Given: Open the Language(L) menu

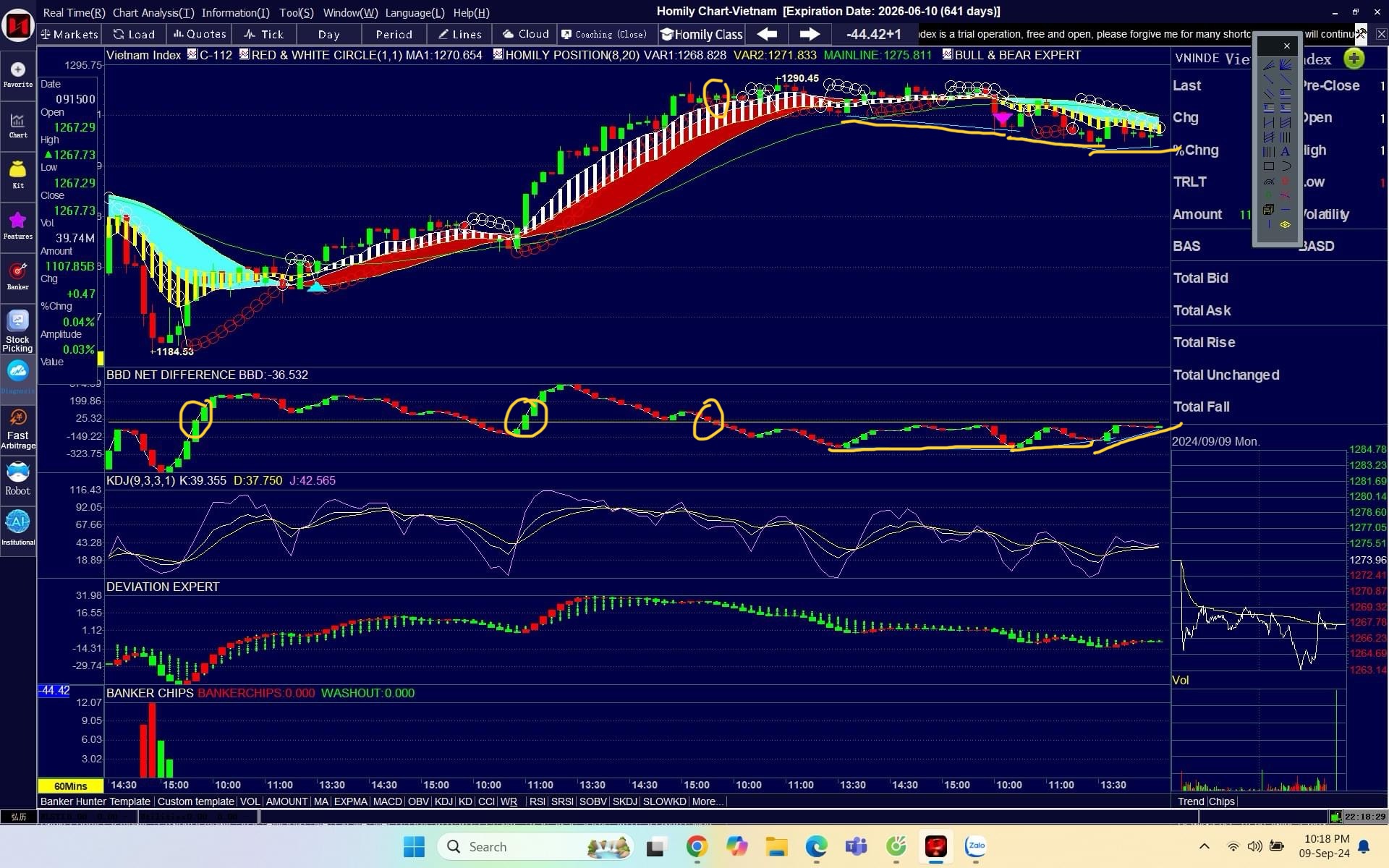Looking at the screenshot, I should (415, 12).
